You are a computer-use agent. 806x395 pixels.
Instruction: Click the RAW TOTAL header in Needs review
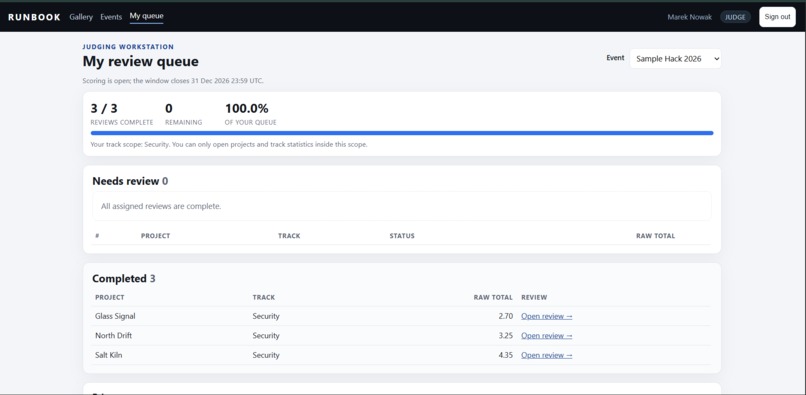coord(655,236)
